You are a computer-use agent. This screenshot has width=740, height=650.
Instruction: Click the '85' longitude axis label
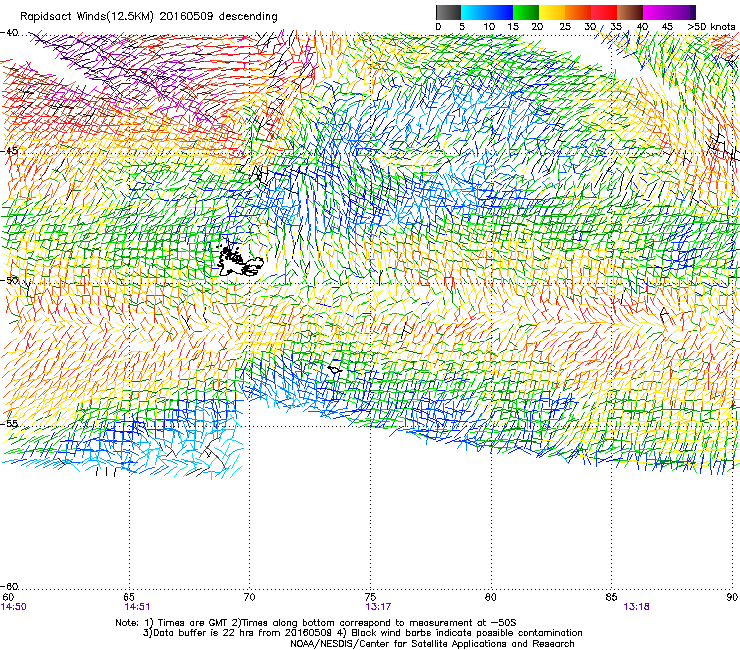click(611, 597)
